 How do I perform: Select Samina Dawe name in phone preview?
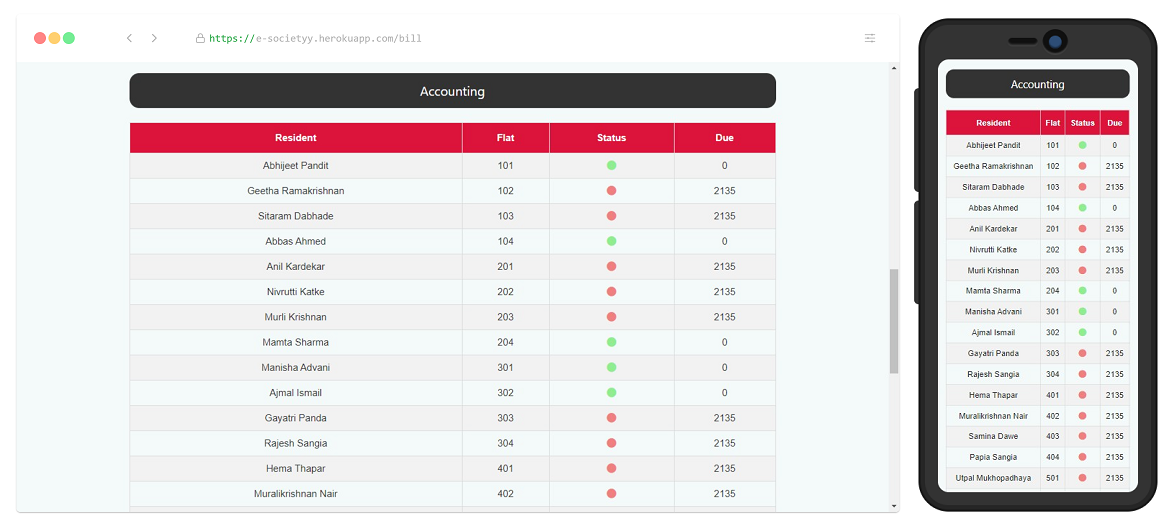click(x=993, y=436)
